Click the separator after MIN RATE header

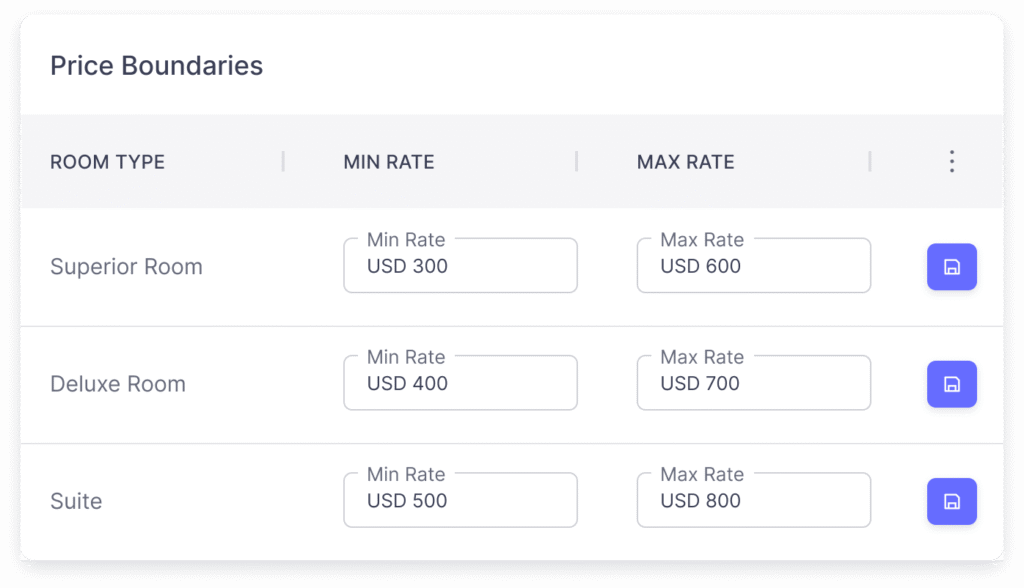tap(577, 162)
